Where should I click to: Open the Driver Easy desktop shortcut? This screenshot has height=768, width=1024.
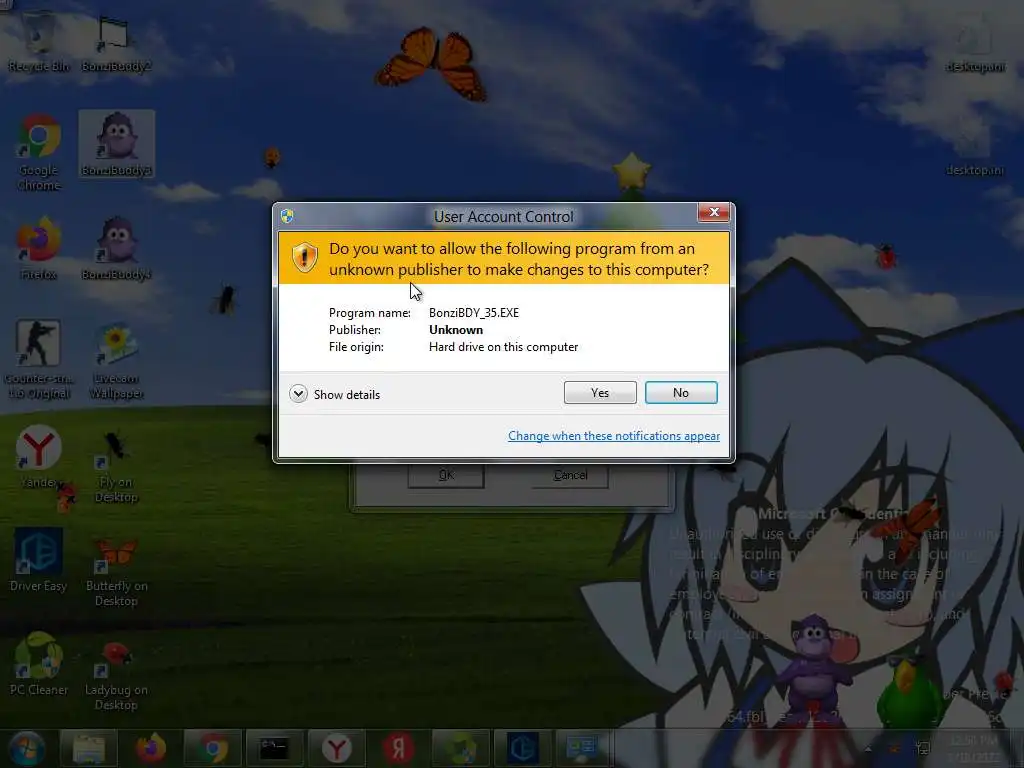point(39,560)
